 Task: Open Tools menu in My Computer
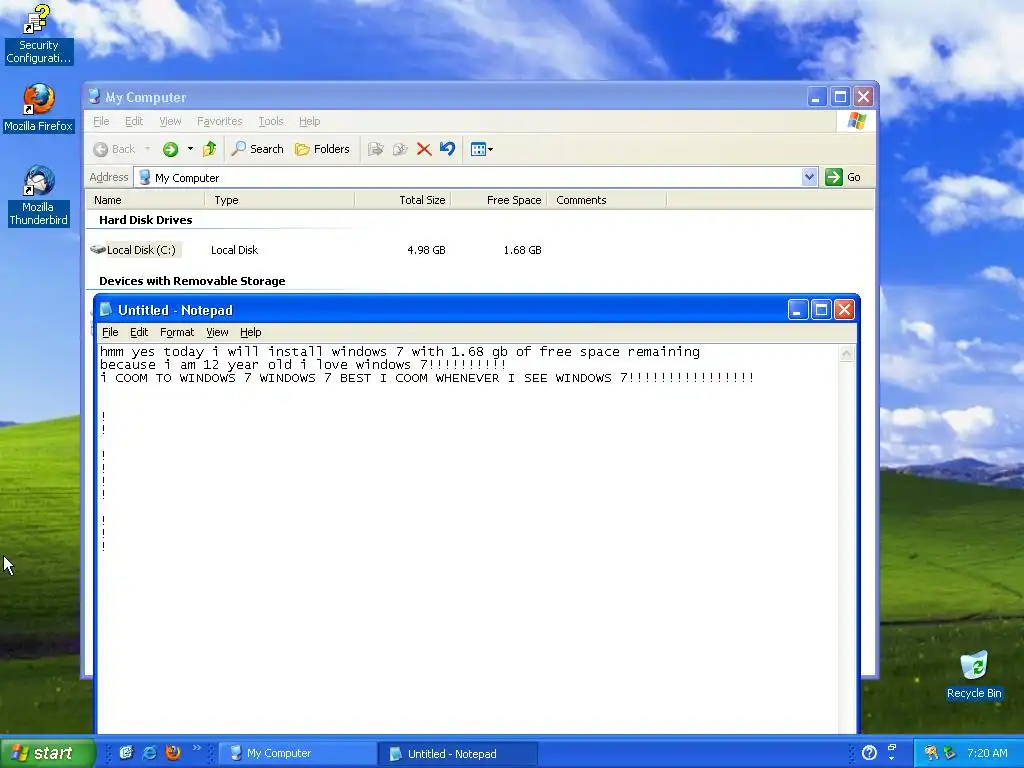point(270,121)
